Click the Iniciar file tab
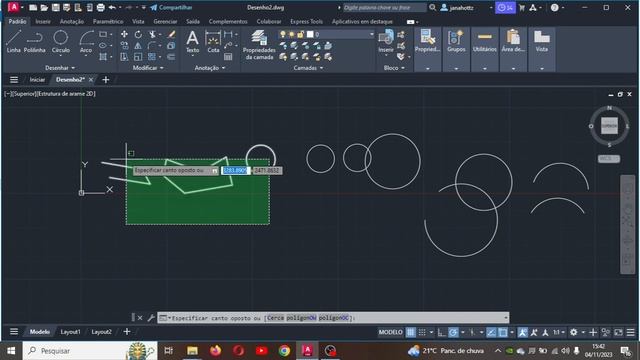 [x=37, y=80]
